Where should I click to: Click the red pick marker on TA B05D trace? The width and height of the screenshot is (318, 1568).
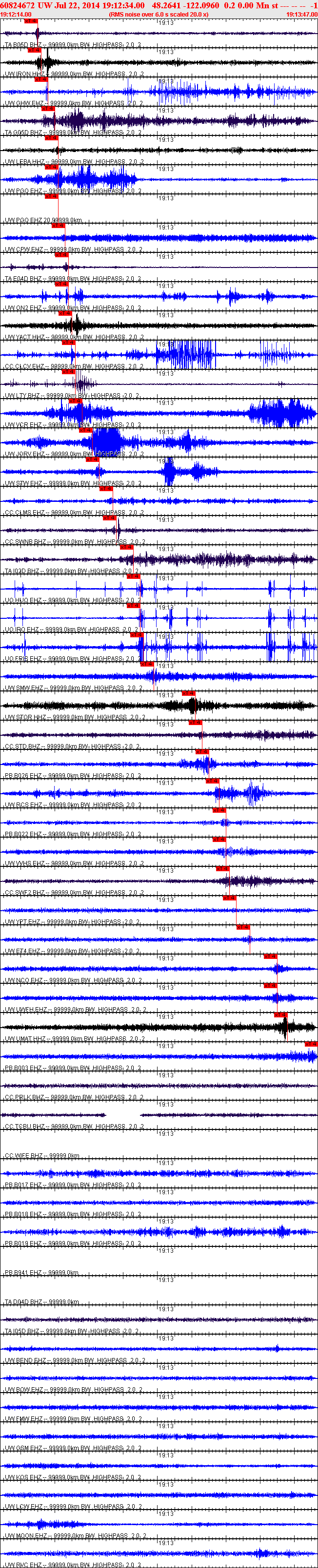pyautogui.click(x=31, y=20)
